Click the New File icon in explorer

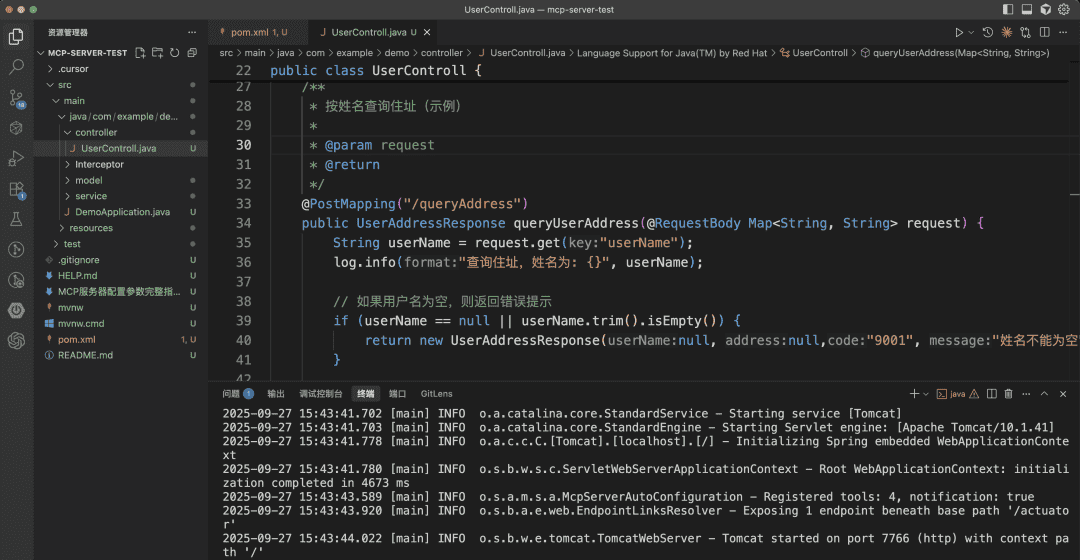pyautogui.click(x=141, y=53)
